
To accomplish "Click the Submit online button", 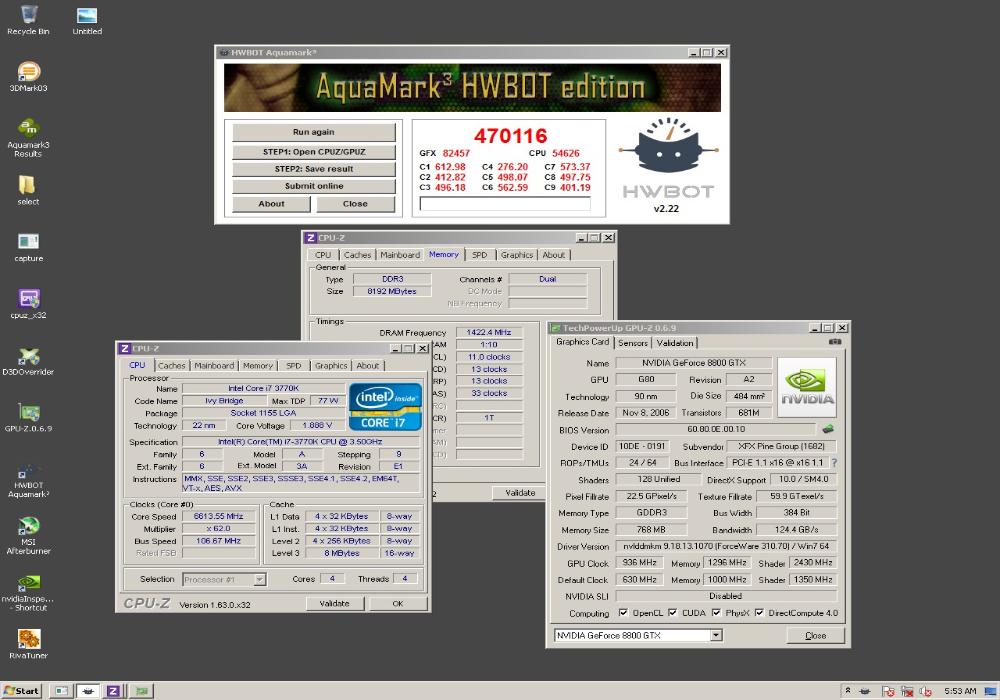I will (x=314, y=186).
